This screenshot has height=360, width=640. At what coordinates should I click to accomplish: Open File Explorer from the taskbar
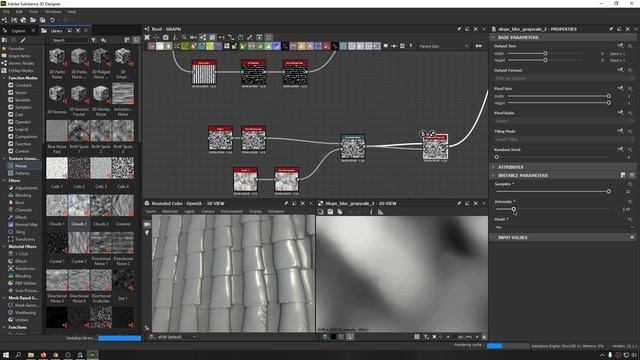[31, 355]
